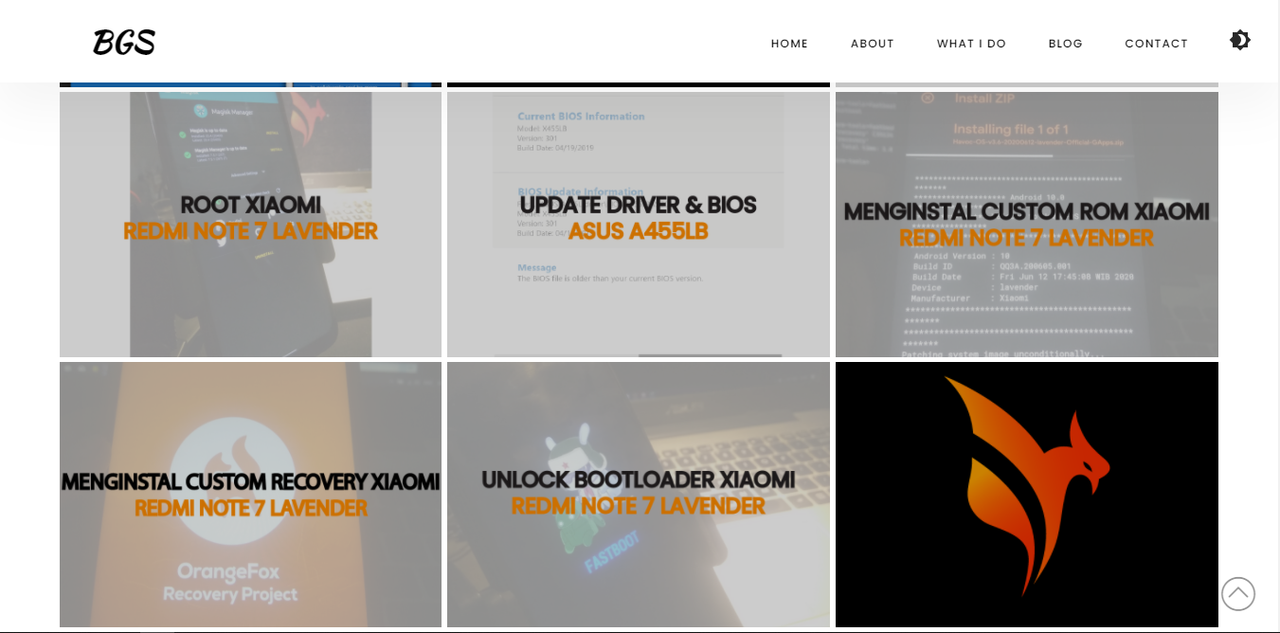The height and width of the screenshot is (633, 1280).
Task: Click the scroll-to-top arrow button
Action: tap(1238, 594)
